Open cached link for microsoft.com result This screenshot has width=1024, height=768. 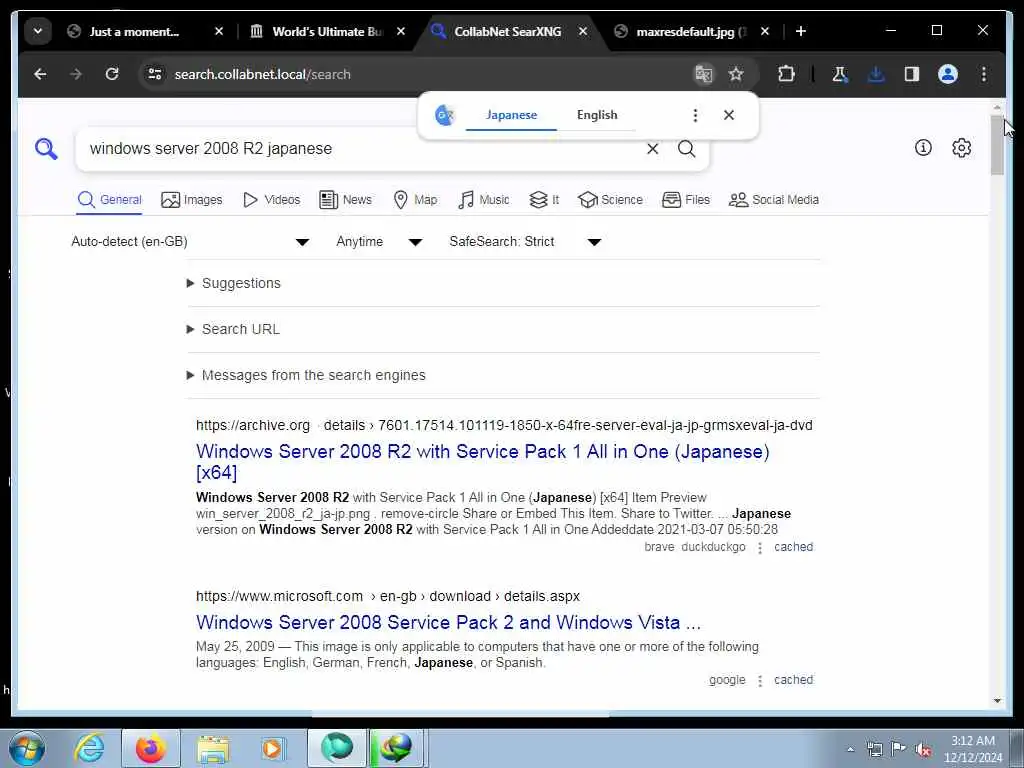pyautogui.click(x=793, y=680)
